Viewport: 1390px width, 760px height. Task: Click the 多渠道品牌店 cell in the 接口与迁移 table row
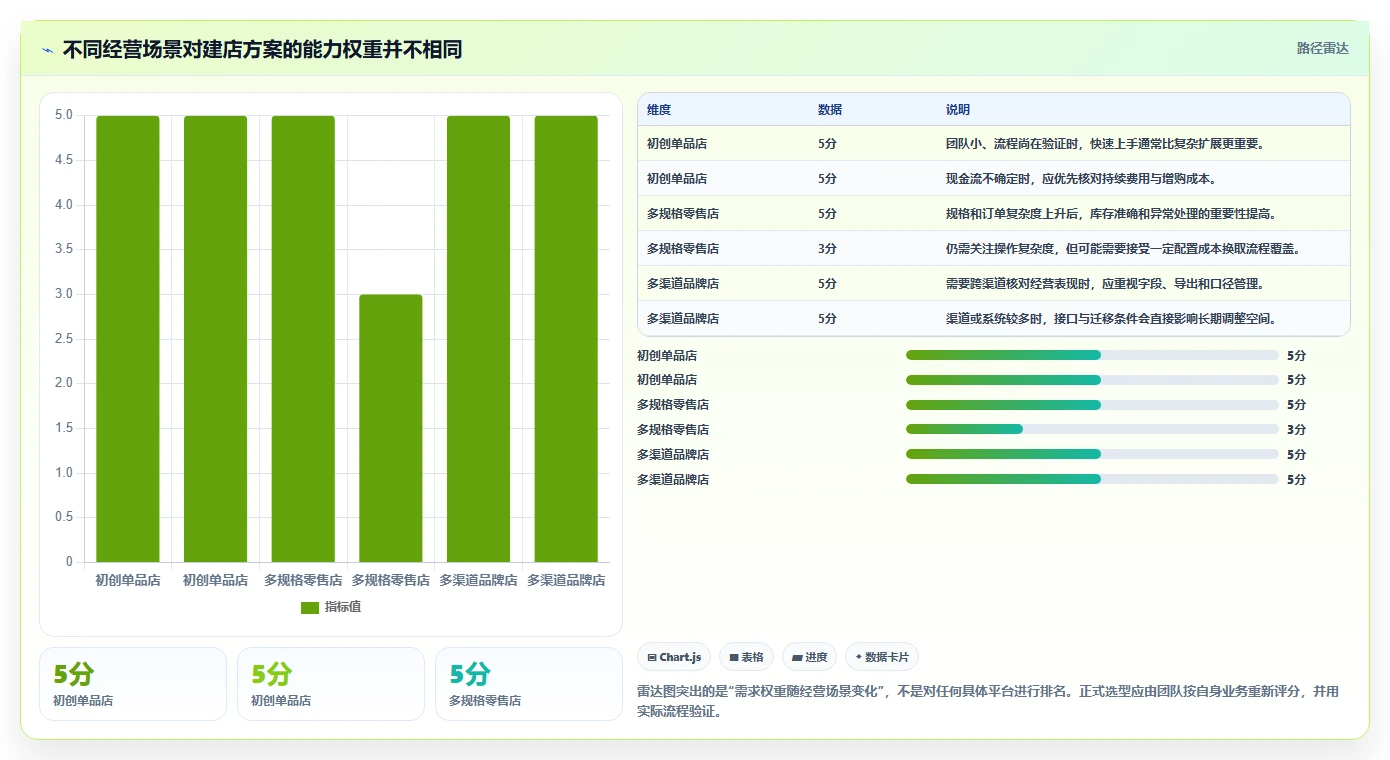click(x=683, y=319)
